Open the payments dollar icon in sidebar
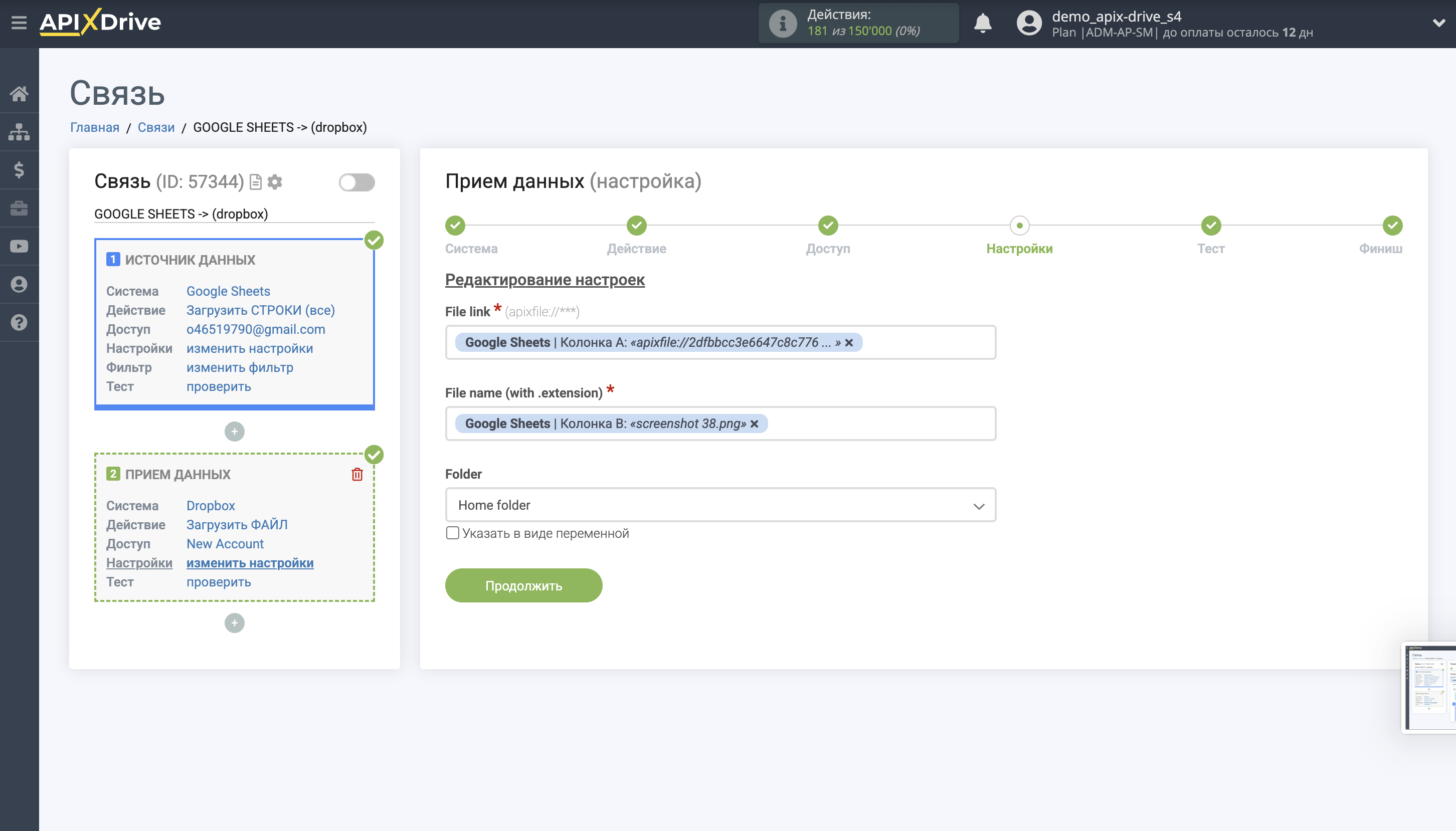The height and width of the screenshot is (831, 1456). click(x=19, y=169)
